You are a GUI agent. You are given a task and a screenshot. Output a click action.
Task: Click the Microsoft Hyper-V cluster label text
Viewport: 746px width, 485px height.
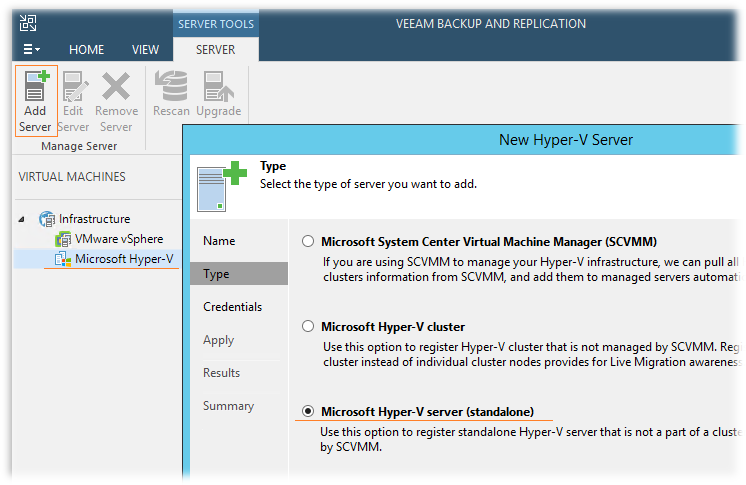pos(393,327)
